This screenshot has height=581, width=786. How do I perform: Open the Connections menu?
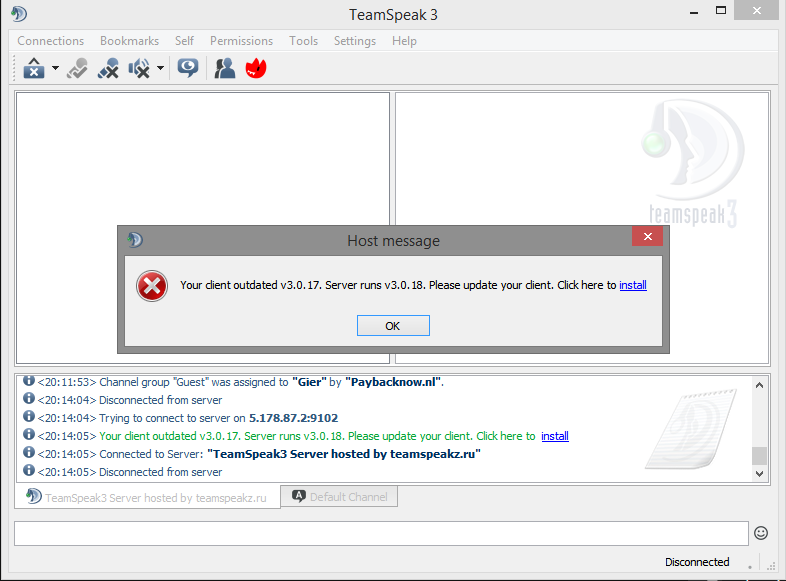tap(51, 41)
